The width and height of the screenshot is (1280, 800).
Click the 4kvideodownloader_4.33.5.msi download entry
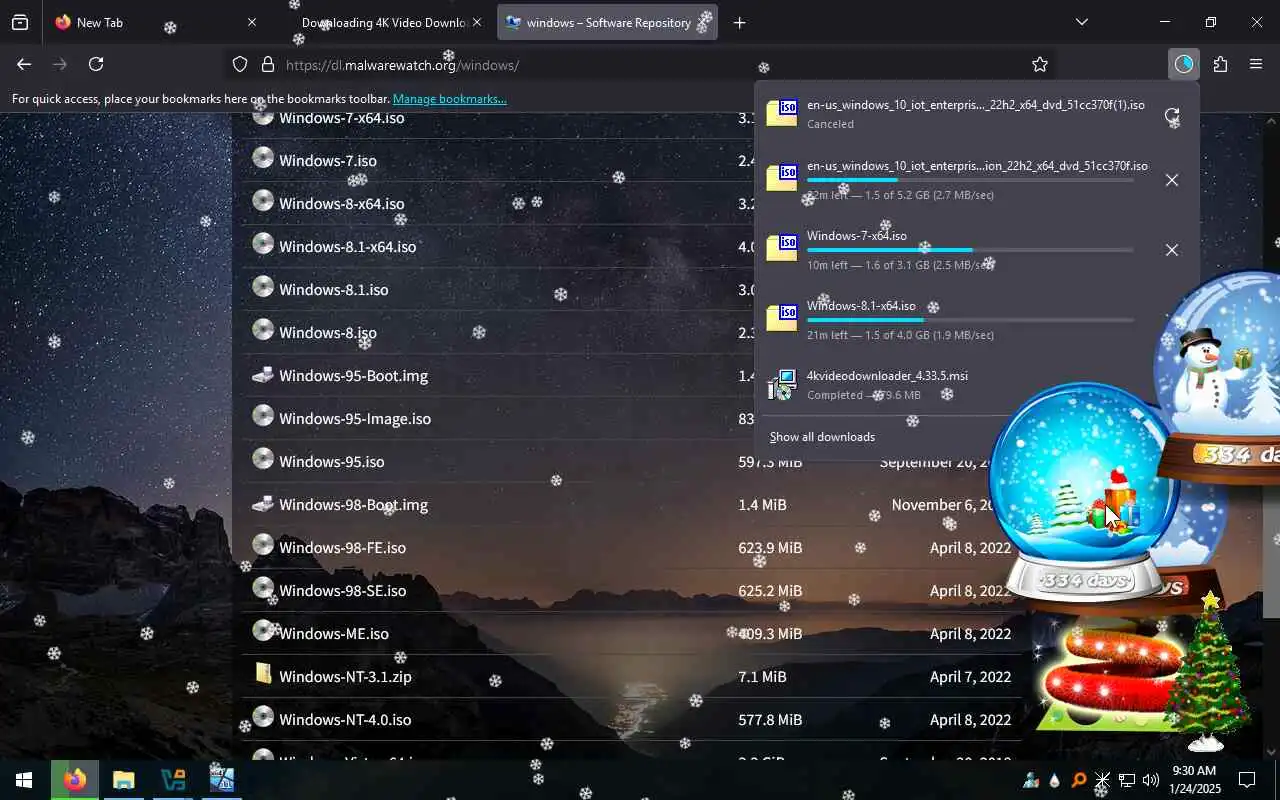coord(975,385)
